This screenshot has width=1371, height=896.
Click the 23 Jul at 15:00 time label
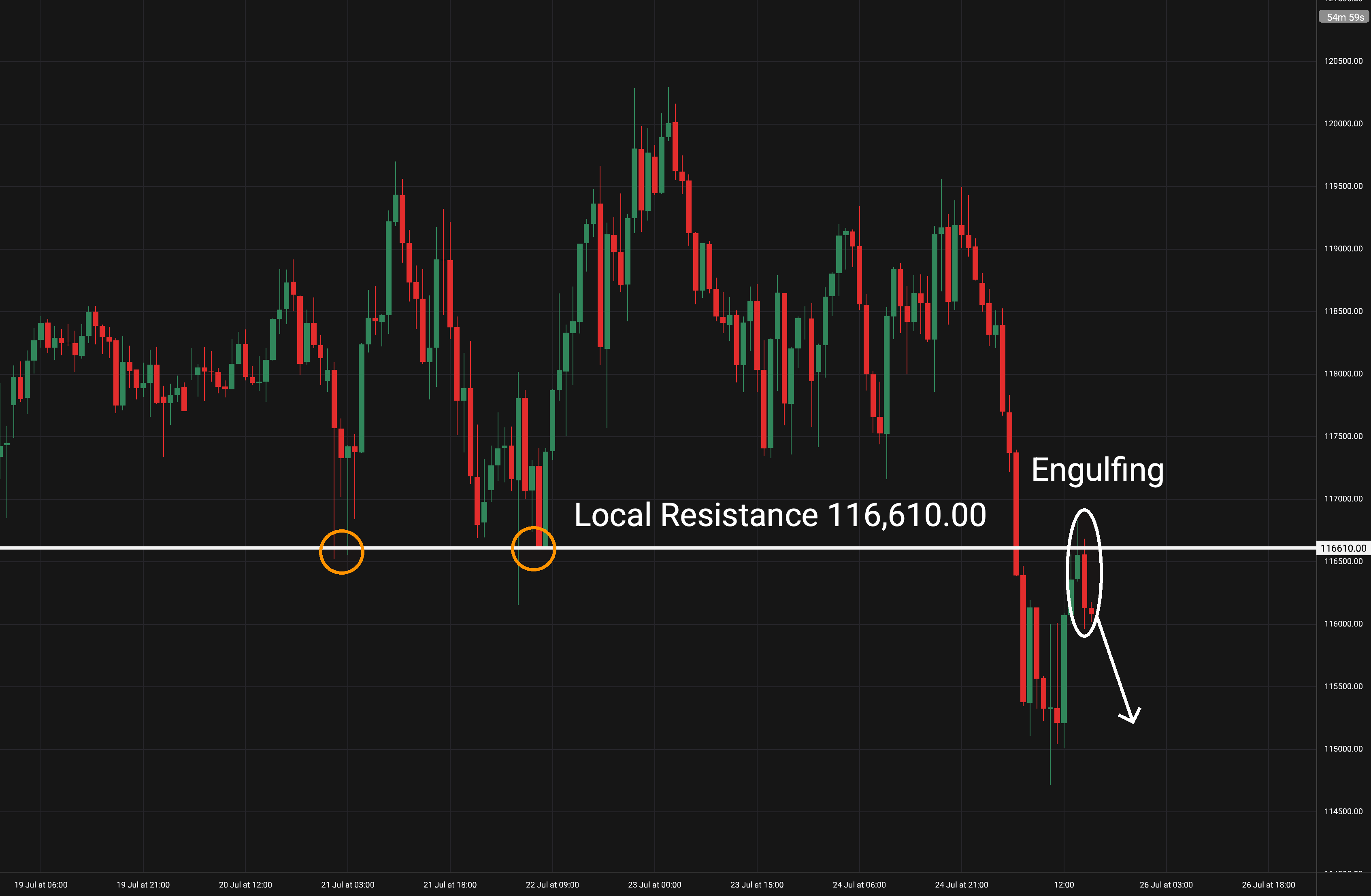[x=757, y=885]
